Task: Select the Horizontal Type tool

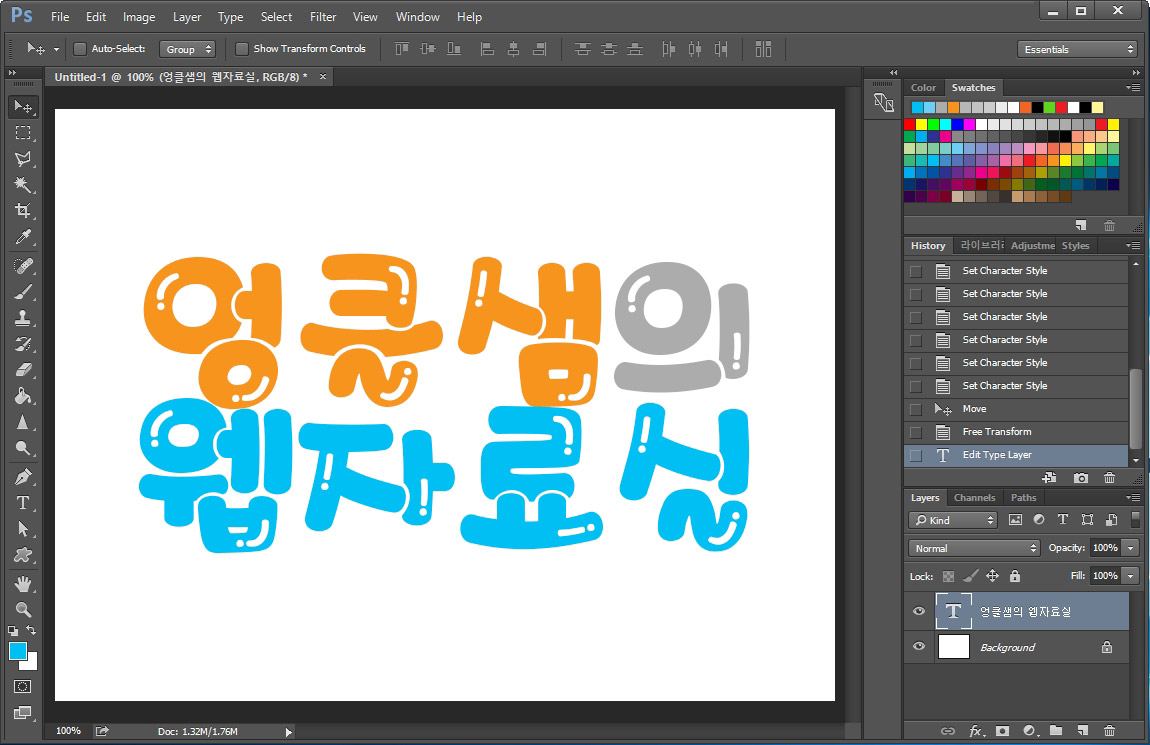Action: point(23,503)
